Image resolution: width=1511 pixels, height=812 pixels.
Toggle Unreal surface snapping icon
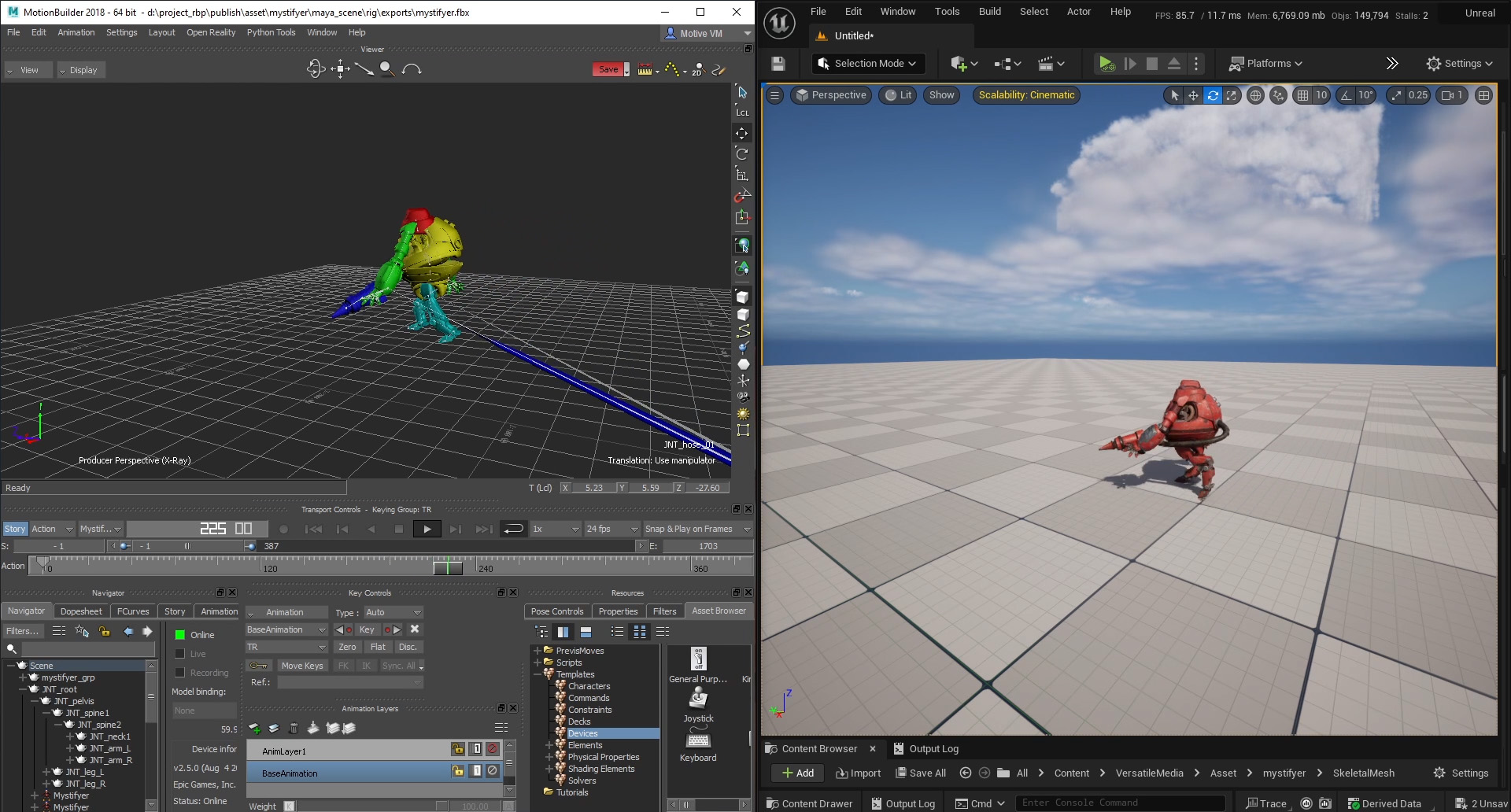tap(1279, 95)
